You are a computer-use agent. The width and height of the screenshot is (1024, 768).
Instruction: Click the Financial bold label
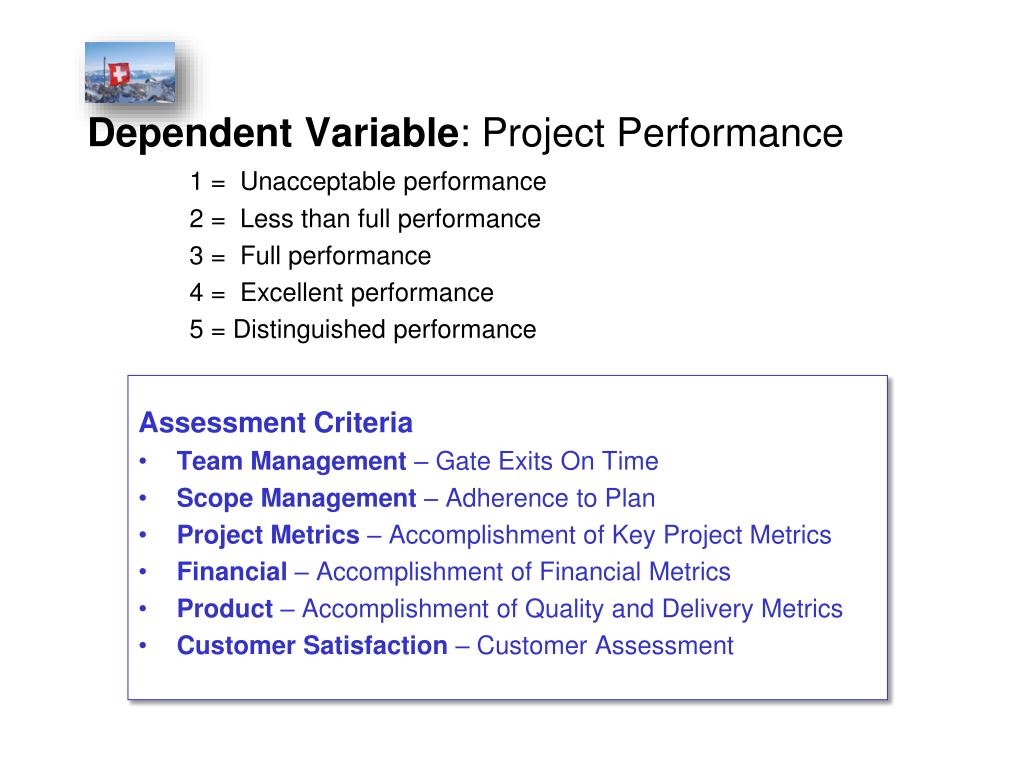pos(232,571)
